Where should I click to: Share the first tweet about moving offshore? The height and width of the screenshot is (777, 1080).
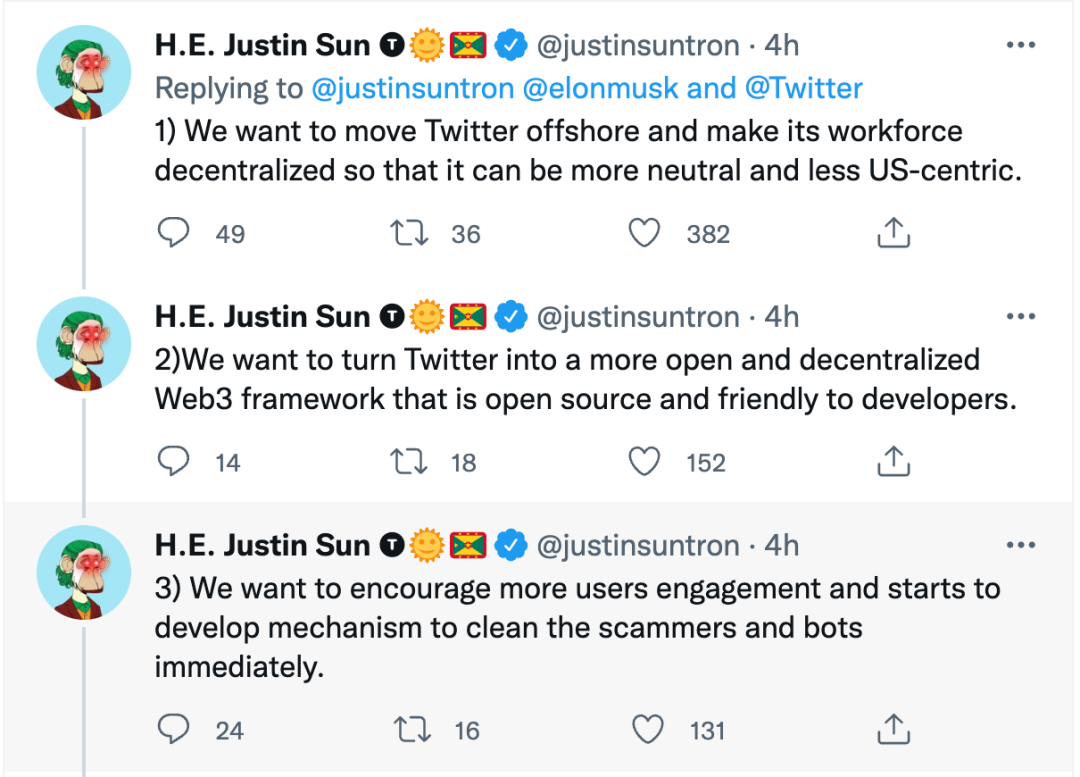point(892,233)
